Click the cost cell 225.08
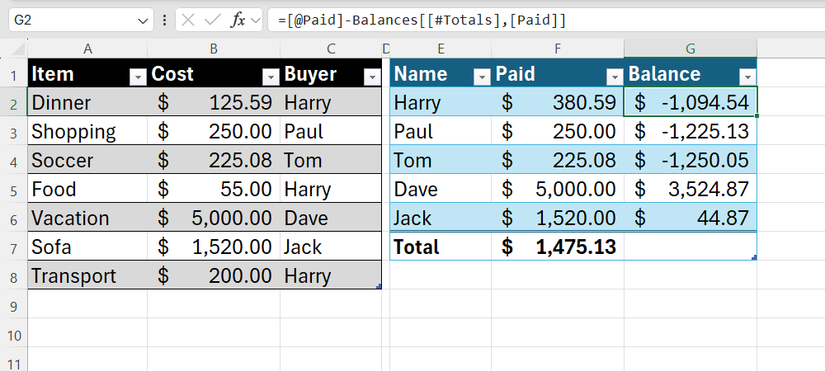 214,160
